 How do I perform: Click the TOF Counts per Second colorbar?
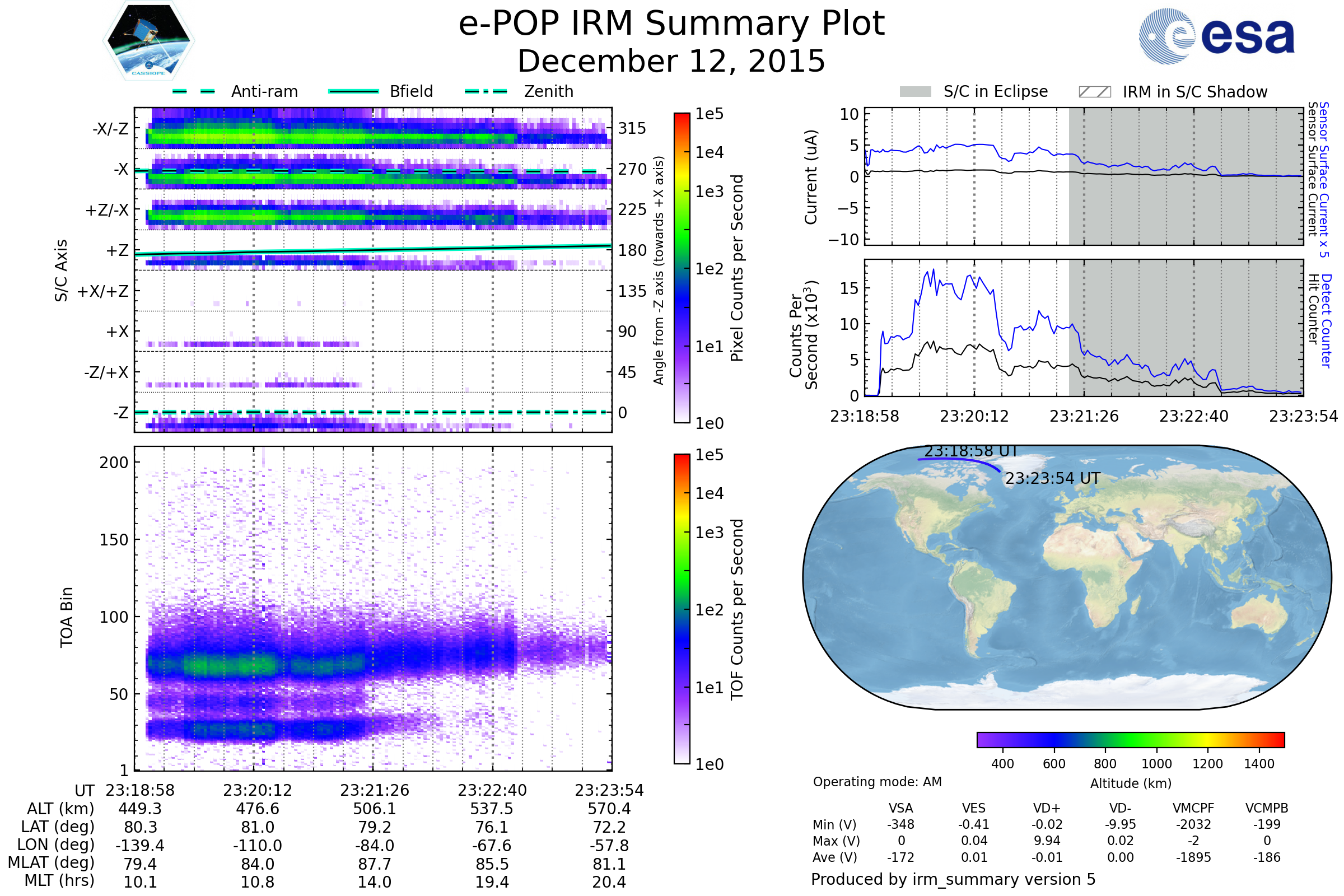[x=682, y=609]
